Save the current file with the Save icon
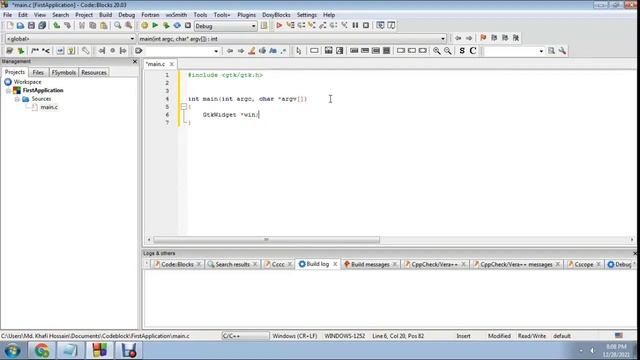This screenshot has width=640, height=360. 31,26
